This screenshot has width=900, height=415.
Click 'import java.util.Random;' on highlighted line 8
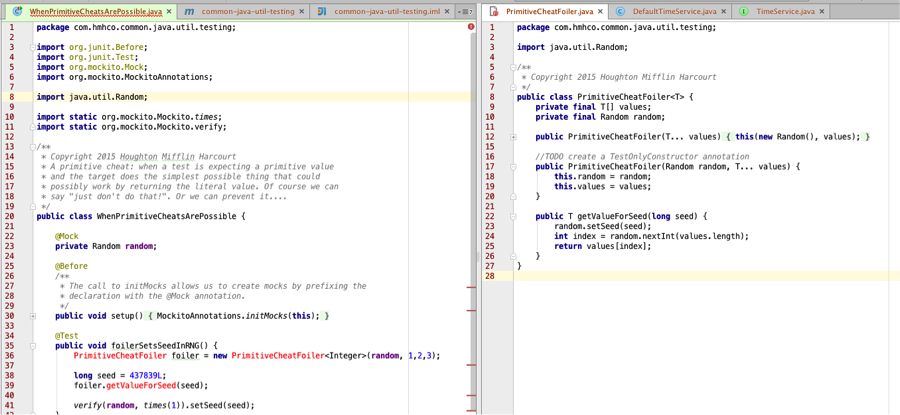pos(92,96)
